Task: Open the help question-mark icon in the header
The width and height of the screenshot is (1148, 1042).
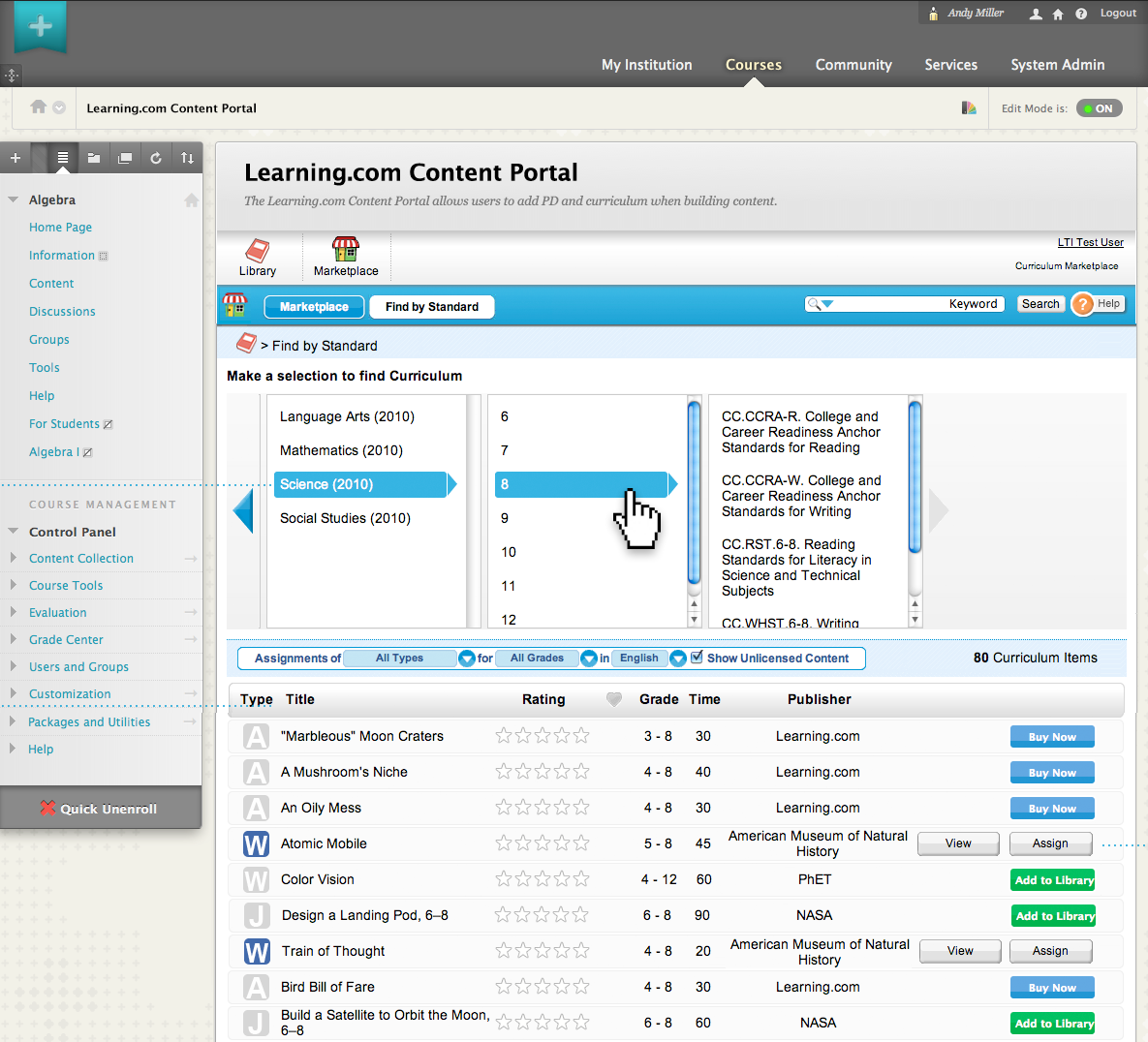Action: [1080, 14]
